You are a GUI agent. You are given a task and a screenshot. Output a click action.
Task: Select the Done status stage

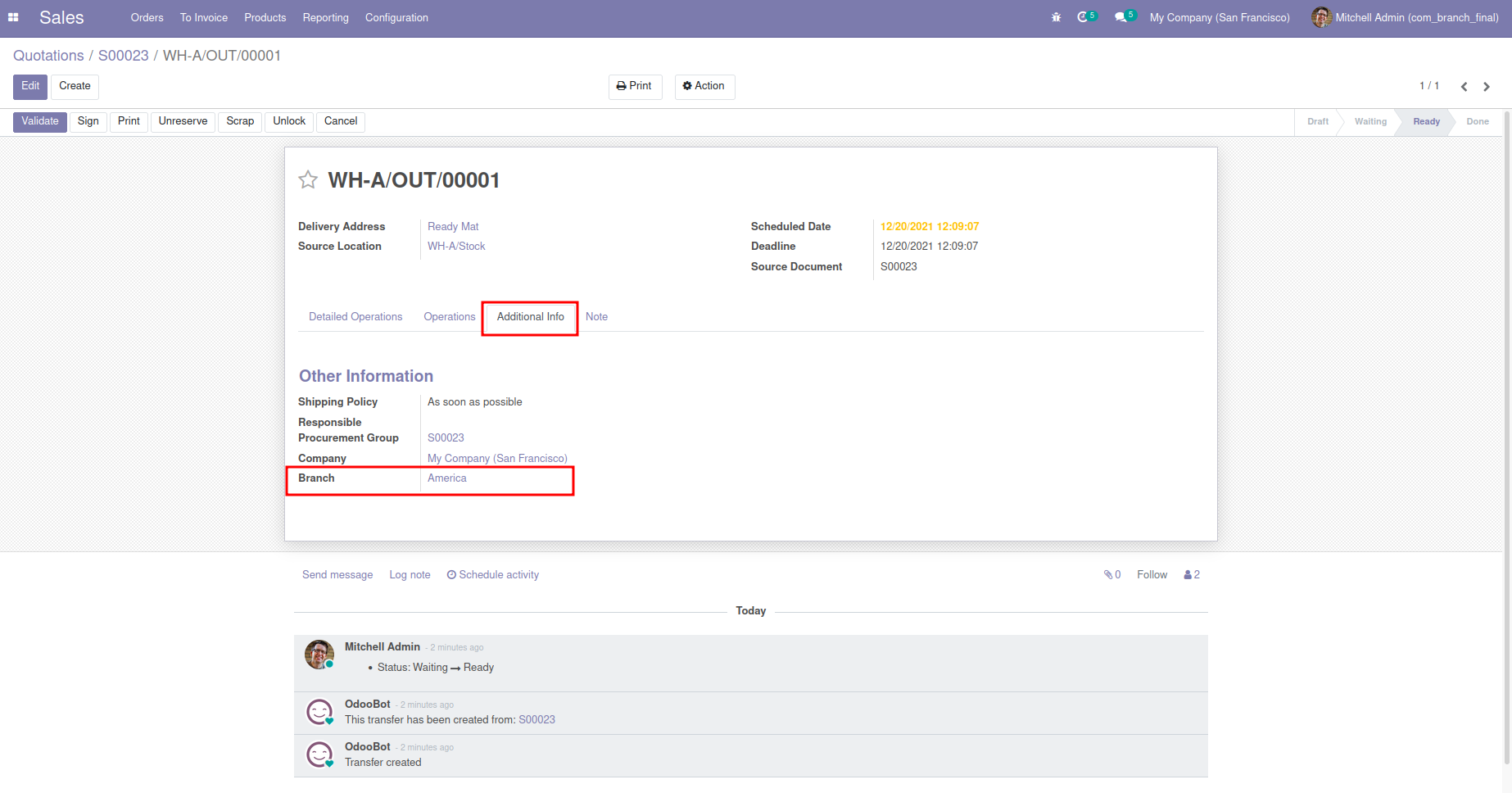point(1477,121)
